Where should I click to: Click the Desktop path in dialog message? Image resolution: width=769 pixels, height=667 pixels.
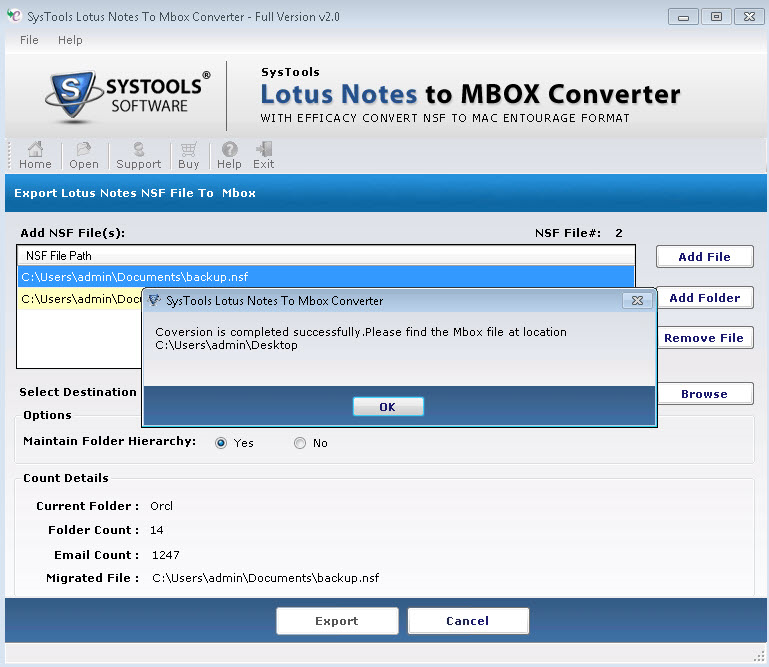(226, 345)
